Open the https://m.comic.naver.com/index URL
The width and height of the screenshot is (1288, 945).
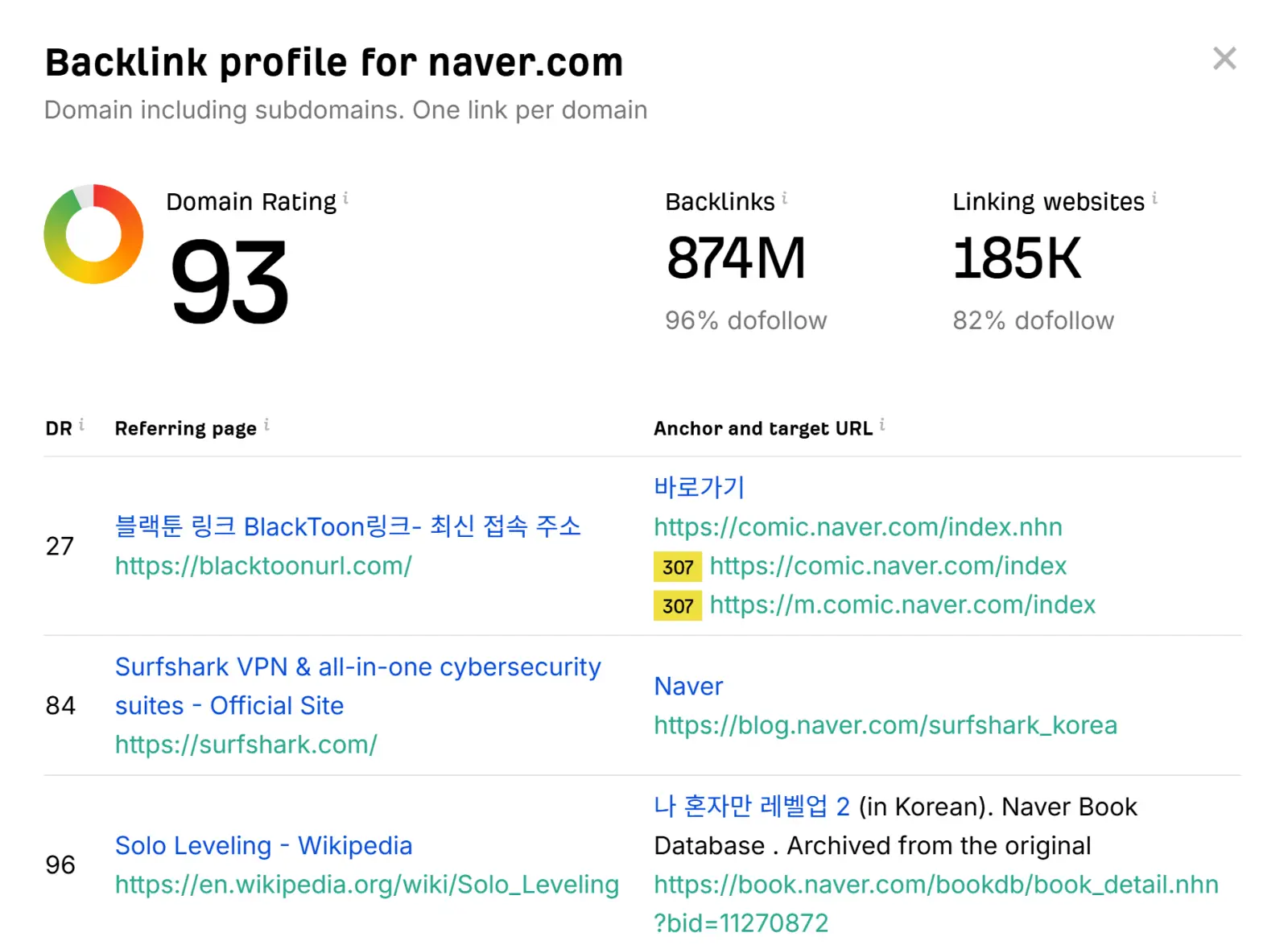902,605
